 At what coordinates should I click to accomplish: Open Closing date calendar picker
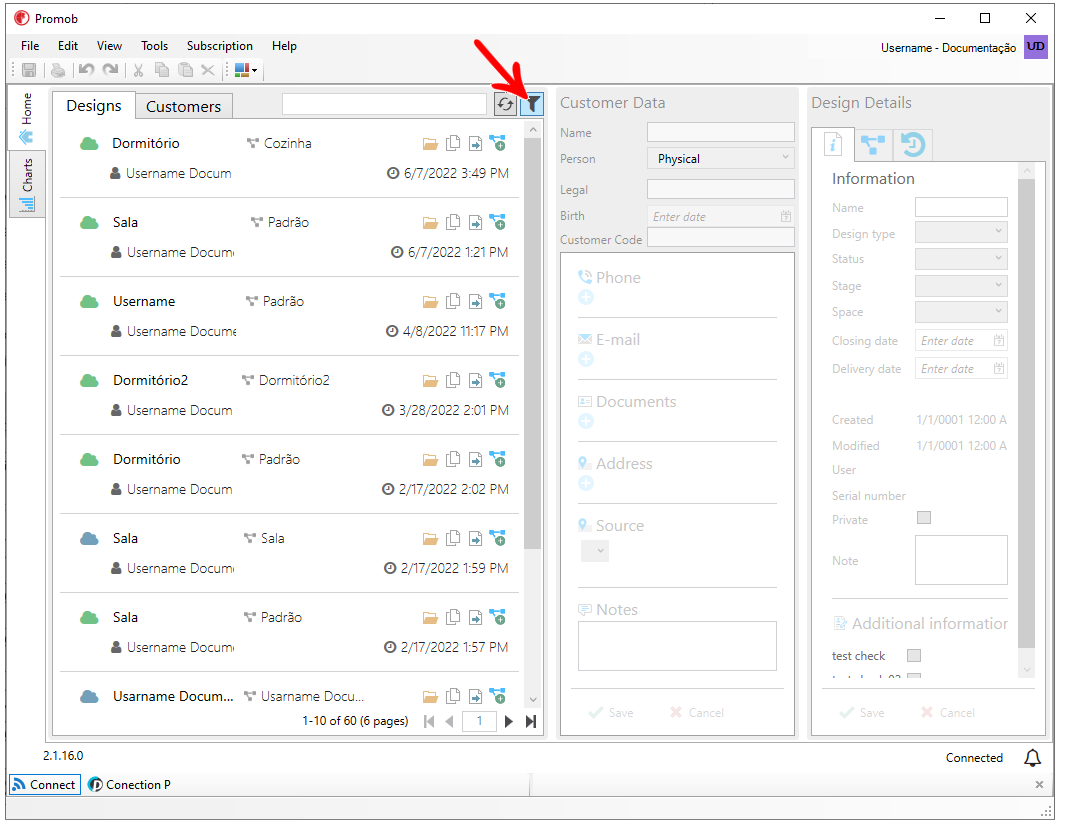999,340
